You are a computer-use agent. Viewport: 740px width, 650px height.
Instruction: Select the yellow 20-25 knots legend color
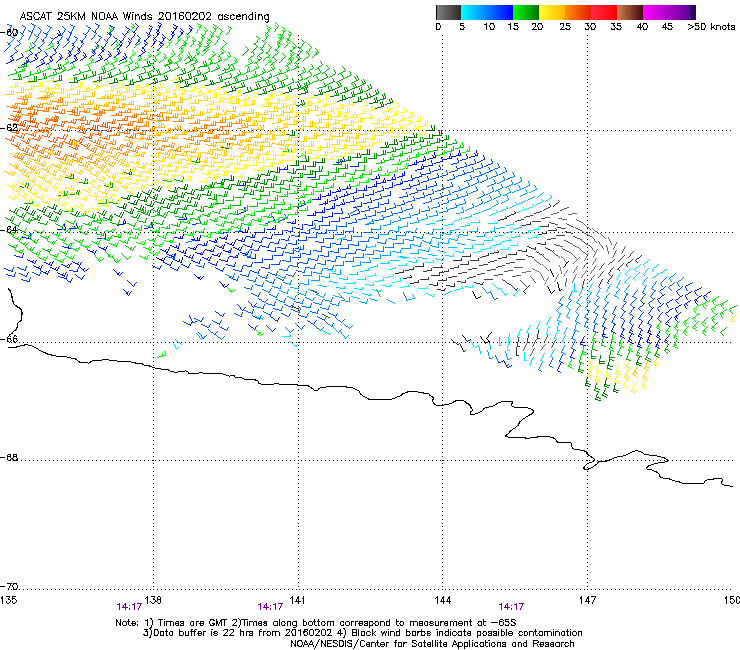552,12
